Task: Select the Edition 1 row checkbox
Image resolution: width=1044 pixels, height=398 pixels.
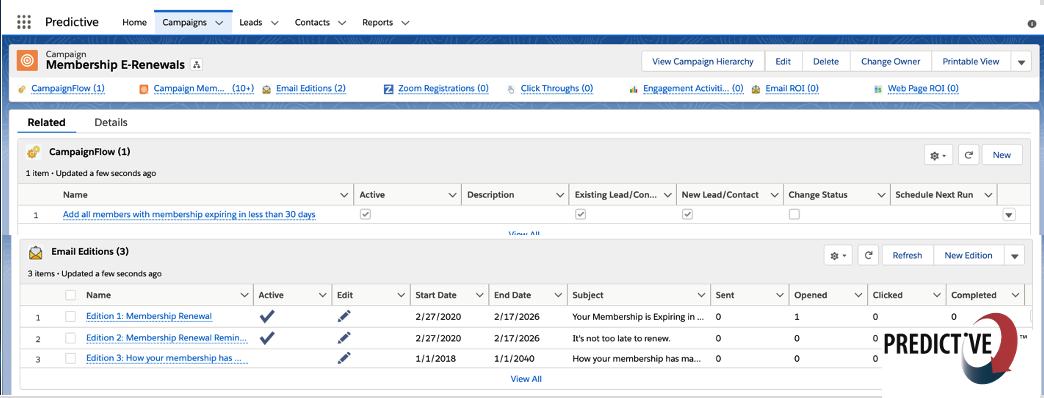Action: 71,317
